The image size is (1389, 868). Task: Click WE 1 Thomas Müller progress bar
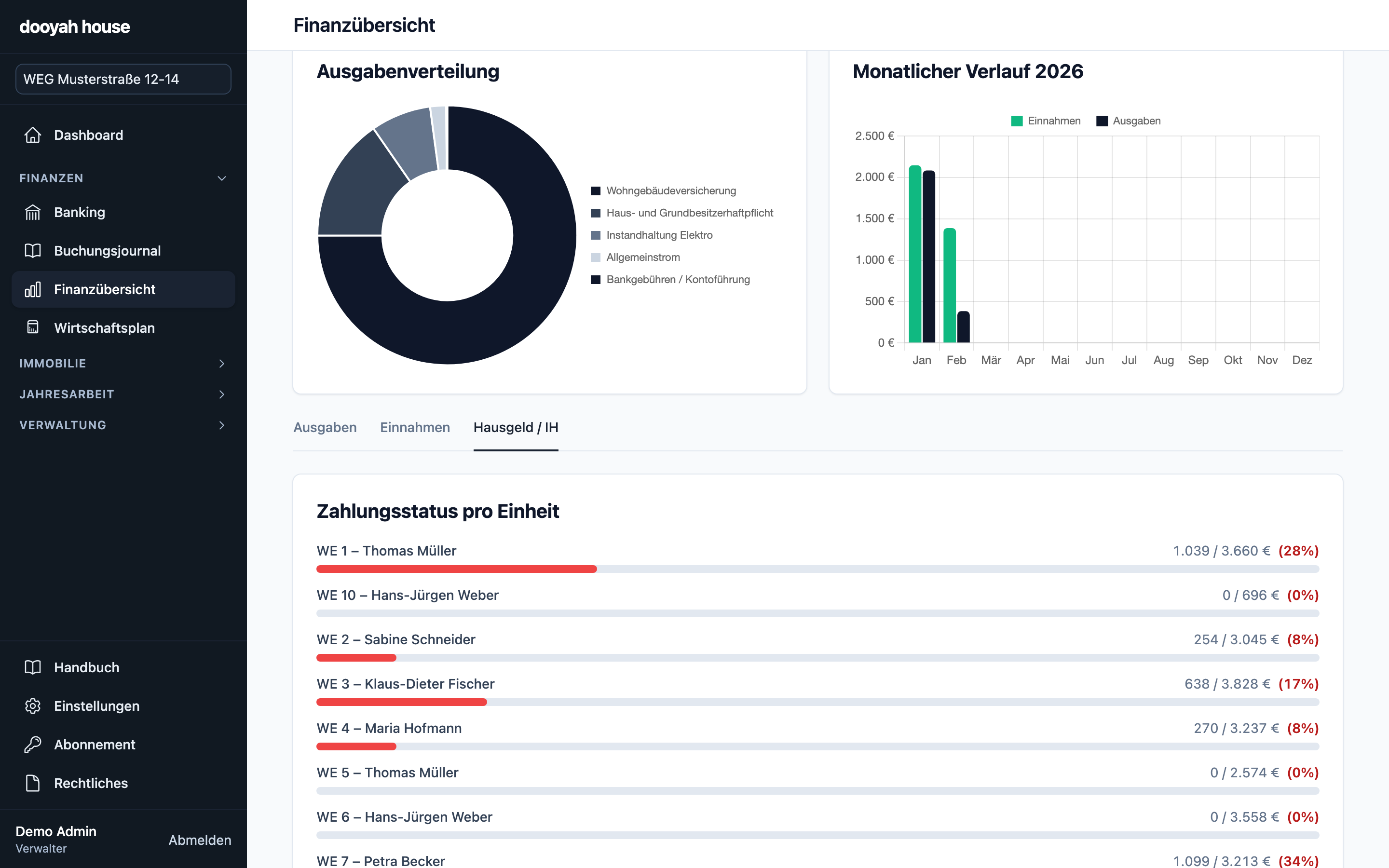click(817, 569)
